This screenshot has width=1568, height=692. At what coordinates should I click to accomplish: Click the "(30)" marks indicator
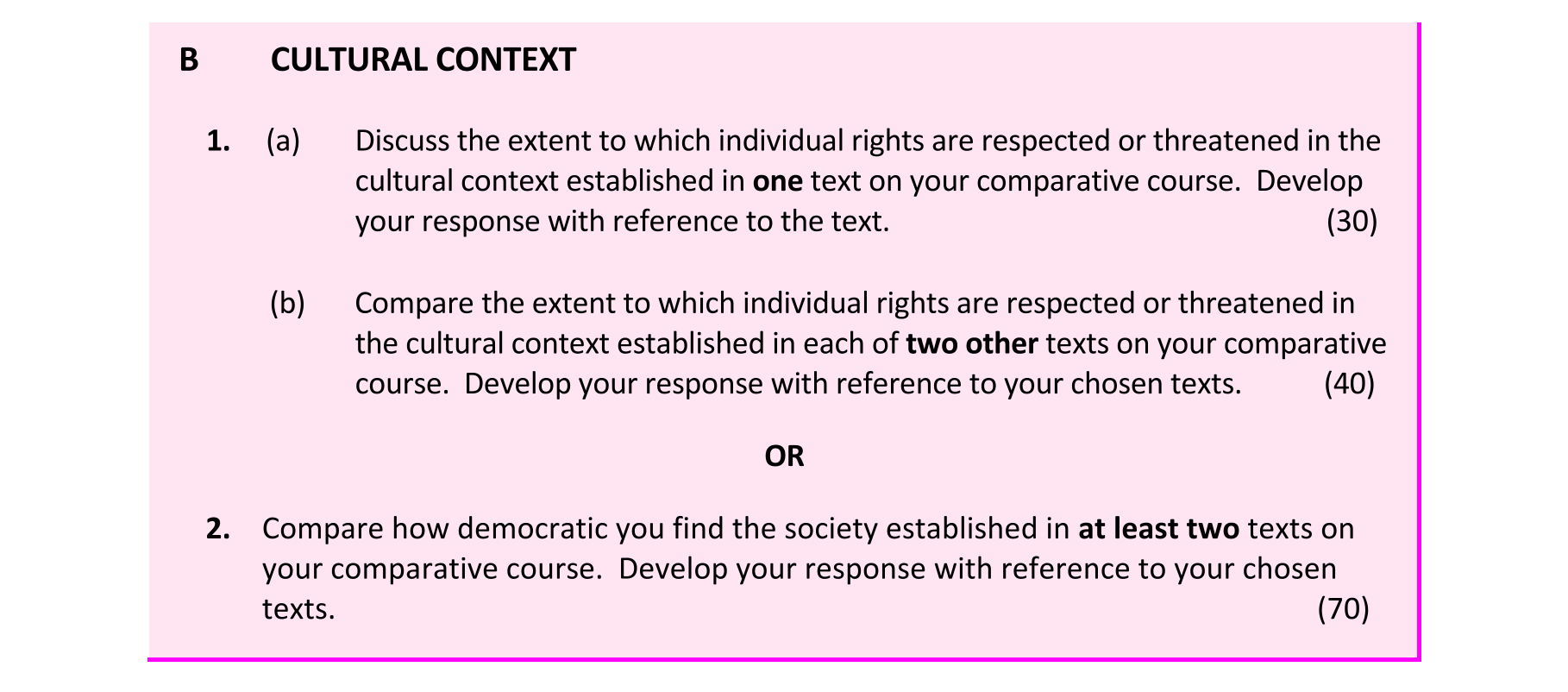(x=1352, y=222)
